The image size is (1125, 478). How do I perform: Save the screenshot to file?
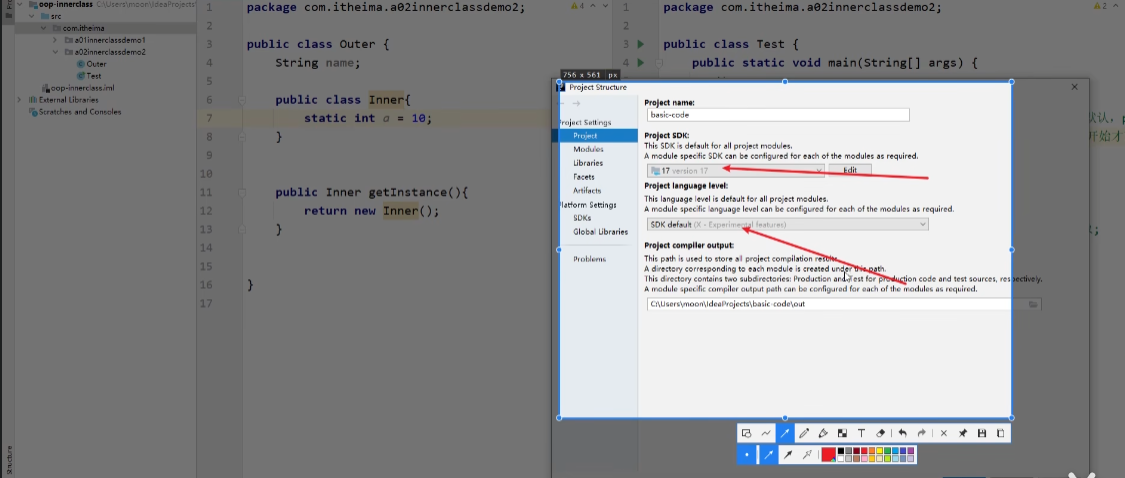pos(982,433)
